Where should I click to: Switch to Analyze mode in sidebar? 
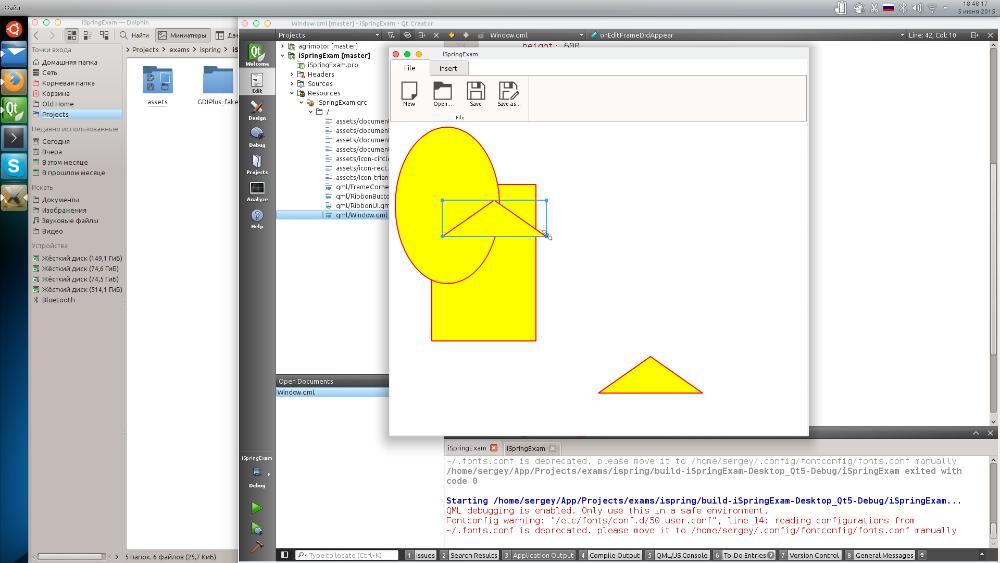(x=257, y=191)
